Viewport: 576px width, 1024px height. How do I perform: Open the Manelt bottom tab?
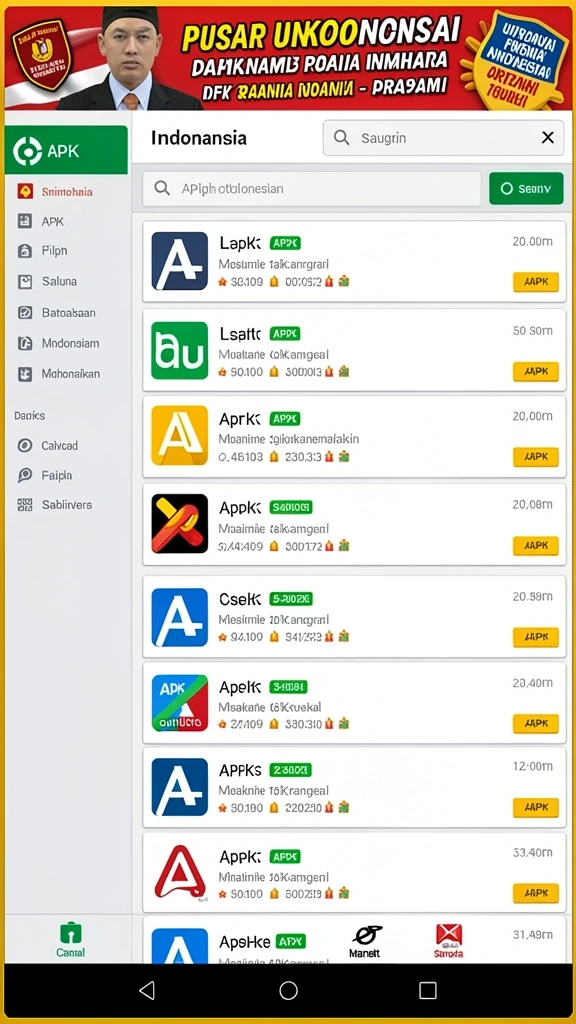(x=365, y=941)
